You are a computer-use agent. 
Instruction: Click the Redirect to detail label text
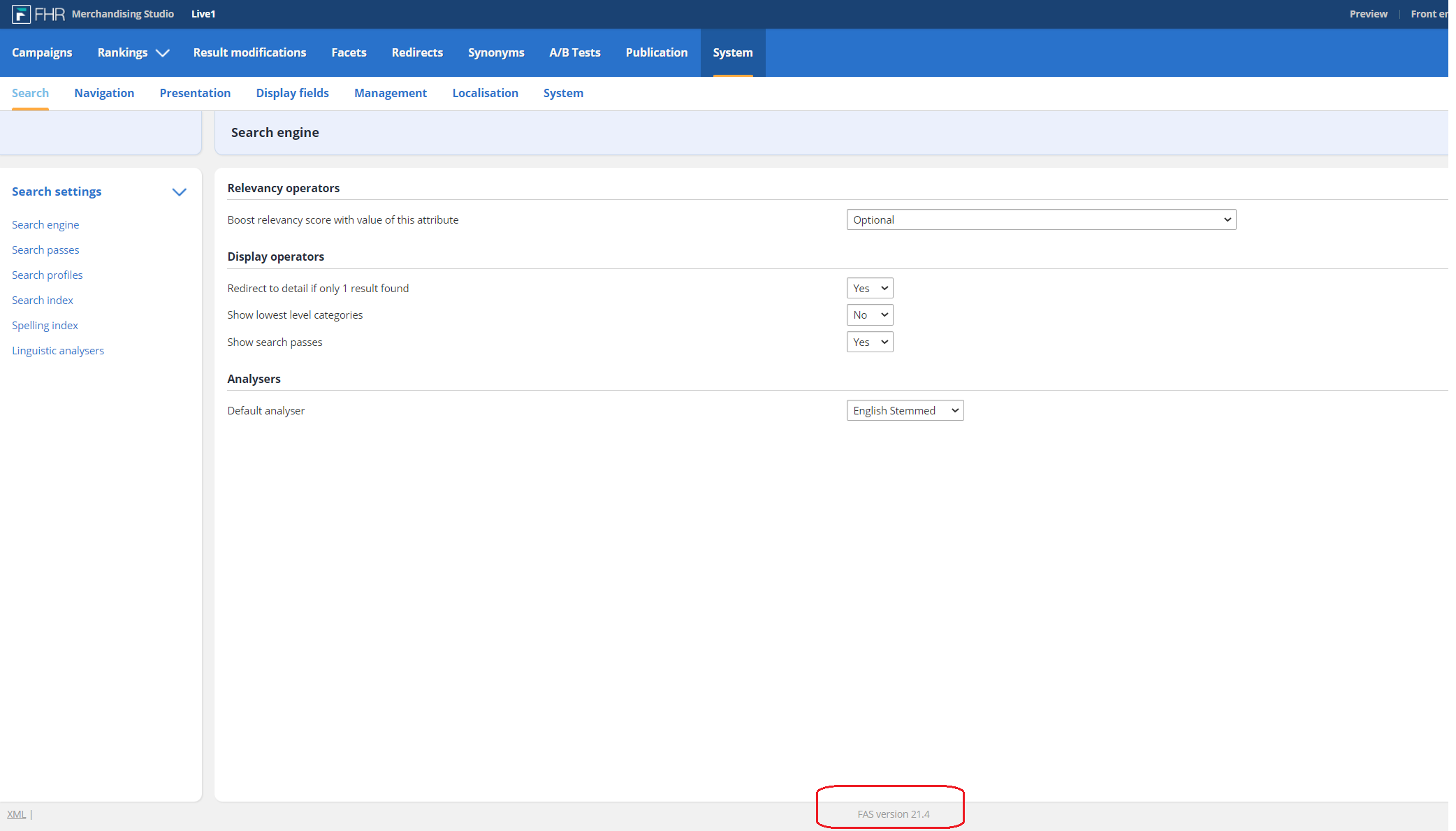[x=318, y=288]
